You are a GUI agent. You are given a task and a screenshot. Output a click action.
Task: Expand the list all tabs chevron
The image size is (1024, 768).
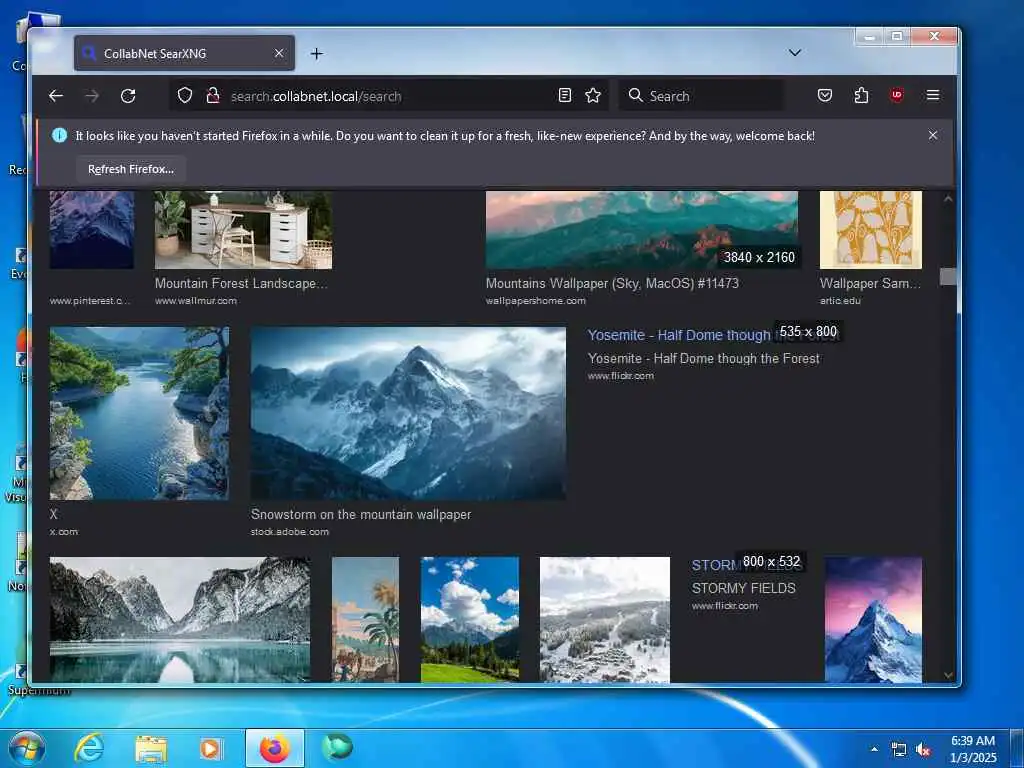[x=795, y=53]
